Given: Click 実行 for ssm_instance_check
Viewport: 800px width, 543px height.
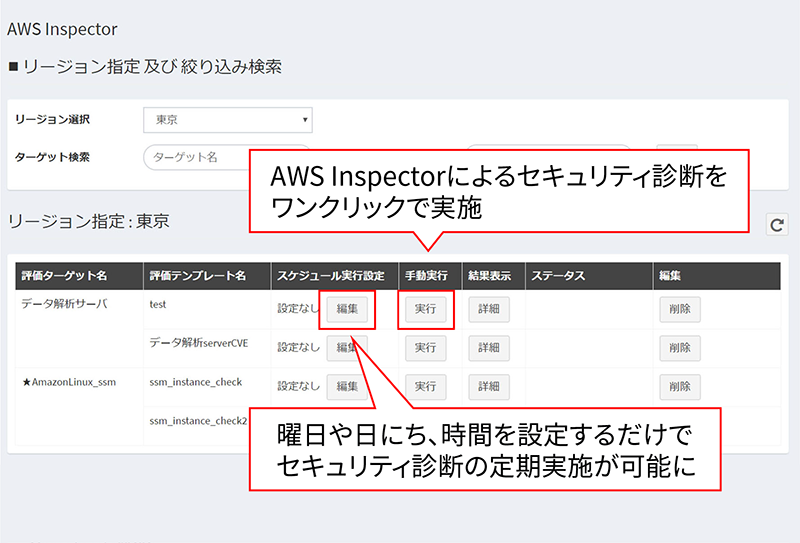Looking at the screenshot, I should pos(425,386).
